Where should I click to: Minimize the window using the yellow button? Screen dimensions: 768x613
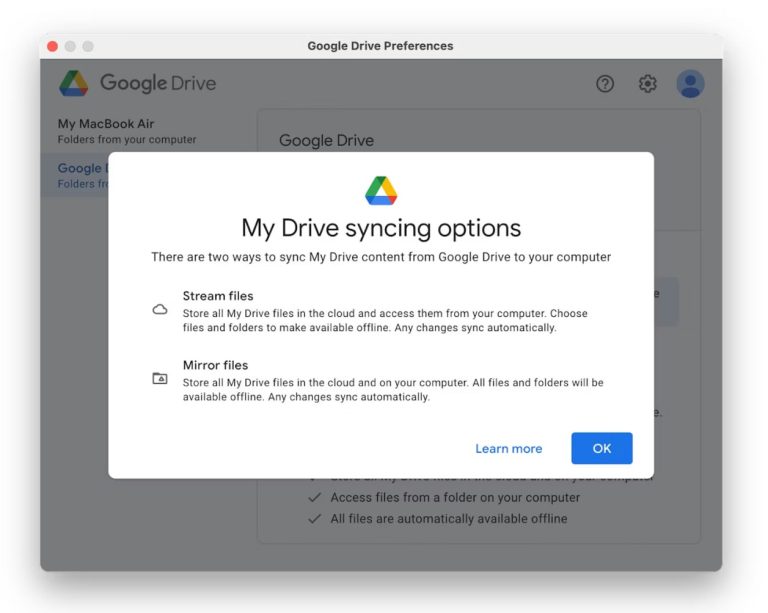70,46
